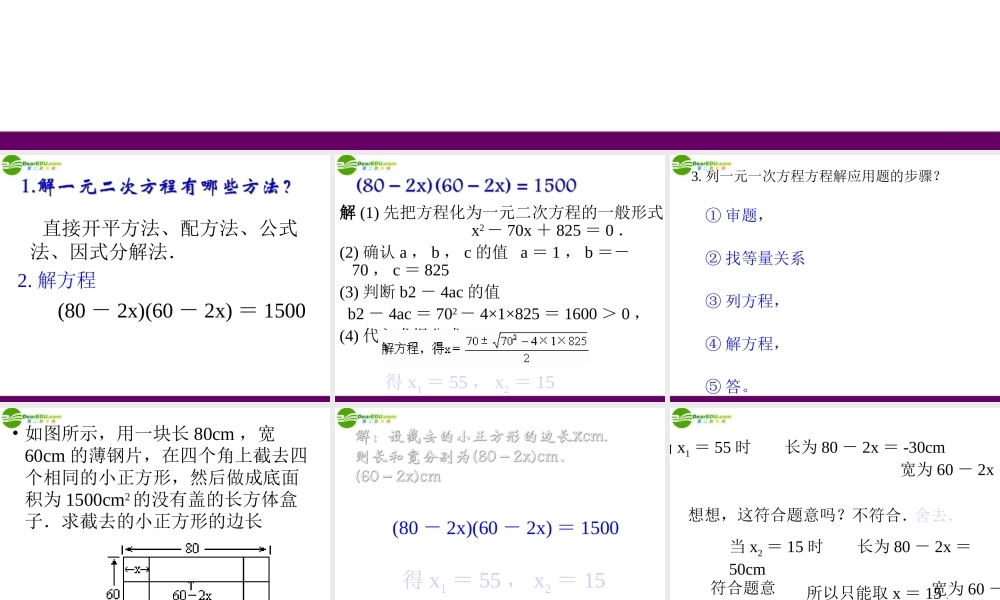The height and width of the screenshot is (600, 1000).
Task: Click the DearEDU logo on the x₁ = 55 时 slide
Action: (x=702, y=418)
